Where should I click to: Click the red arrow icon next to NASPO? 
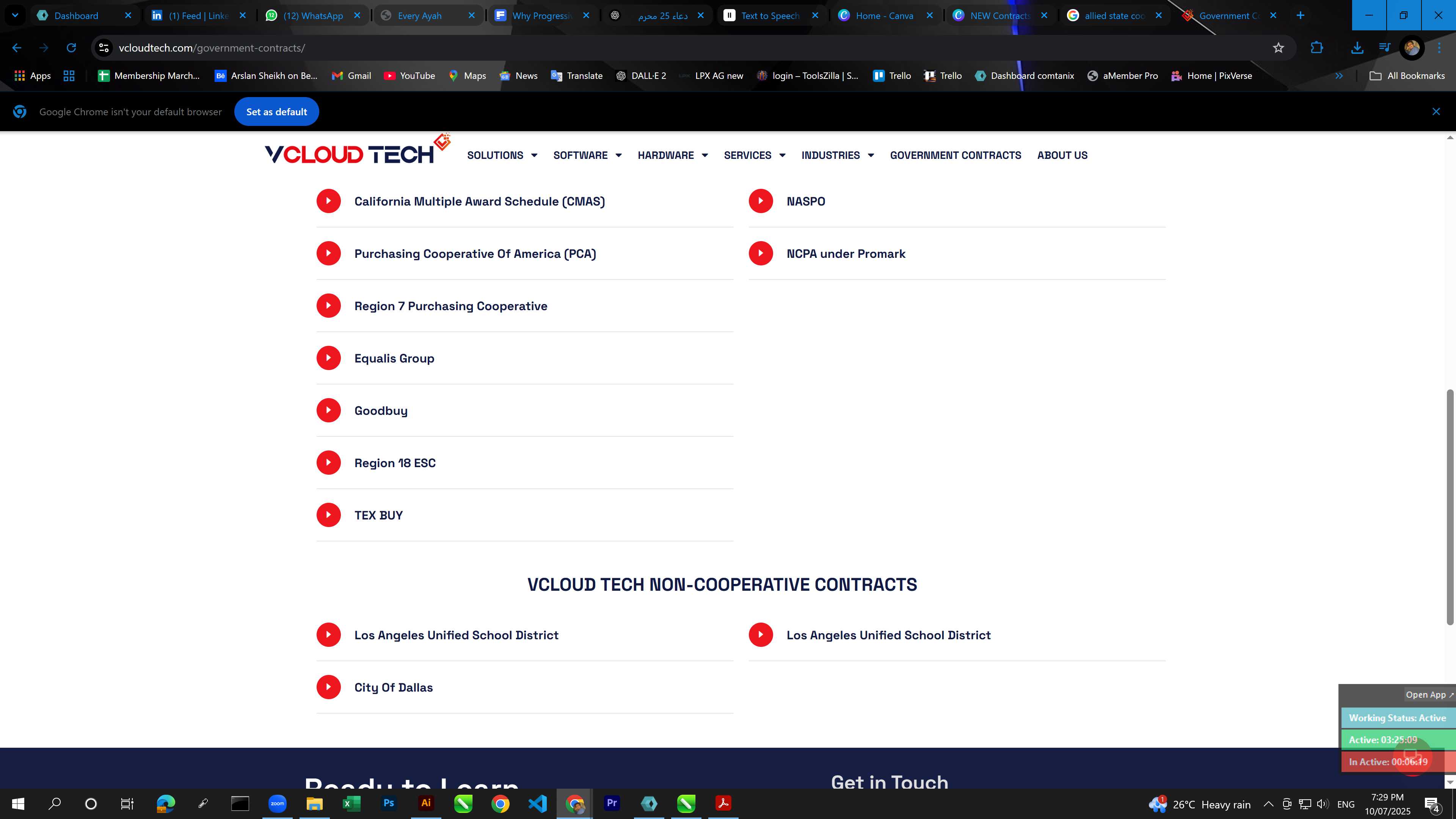coord(761,201)
